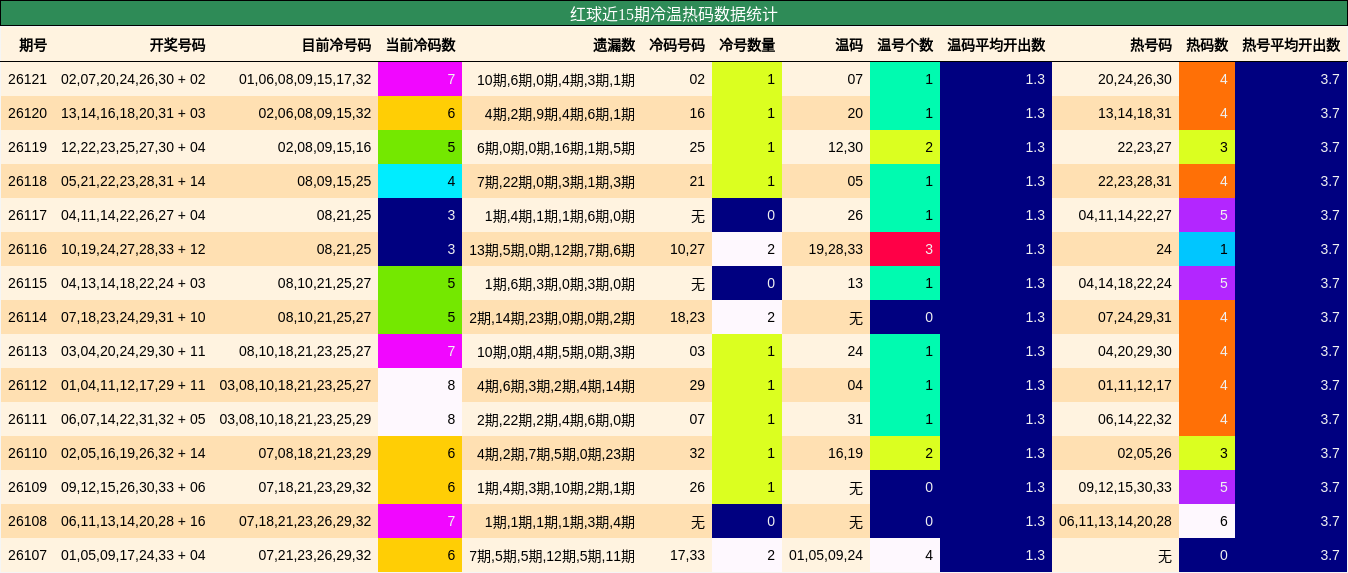Select red warm count 3 in row 26116

pos(905,249)
